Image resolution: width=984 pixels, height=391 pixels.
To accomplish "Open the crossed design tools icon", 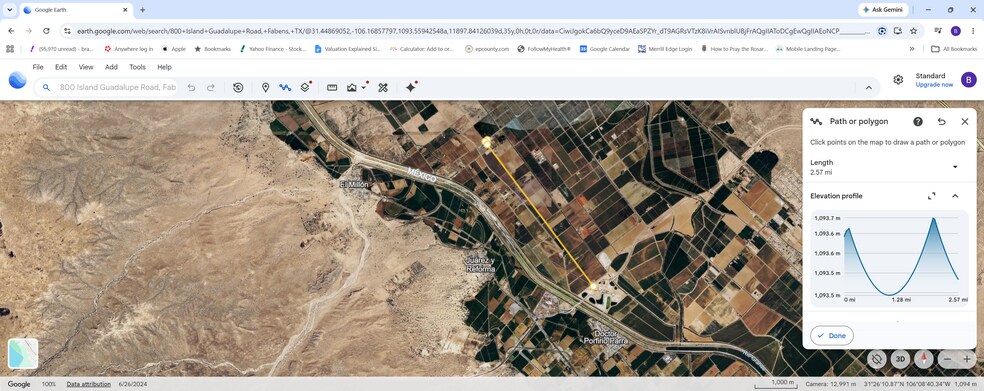I will [383, 88].
